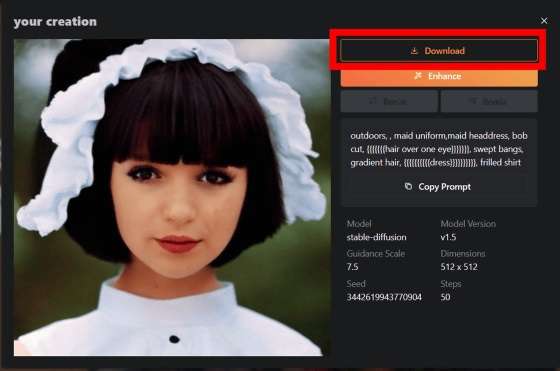Click the prompt text starting with 'outdoors'

tap(439, 149)
